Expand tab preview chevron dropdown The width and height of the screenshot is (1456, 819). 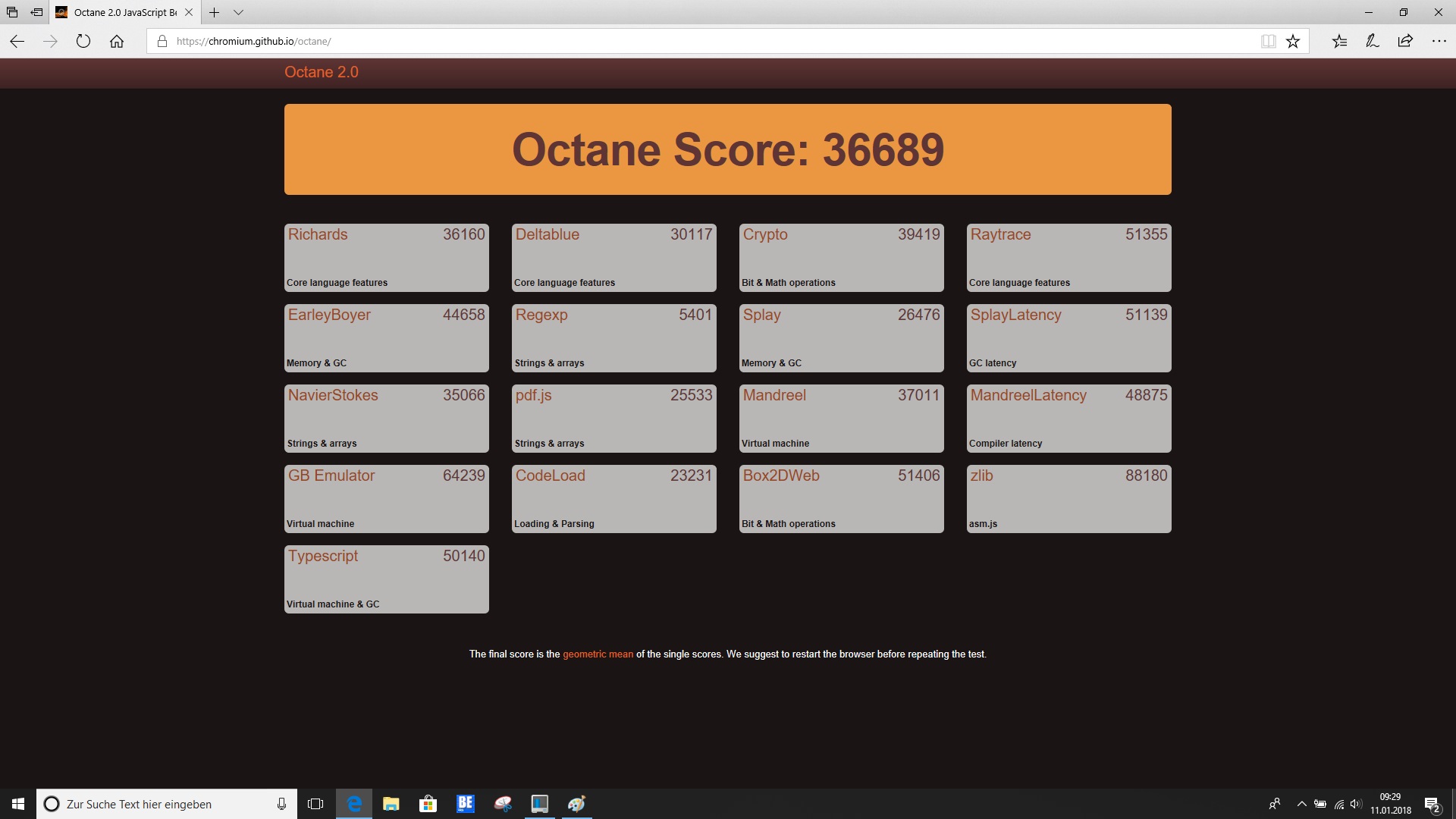click(x=238, y=12)
